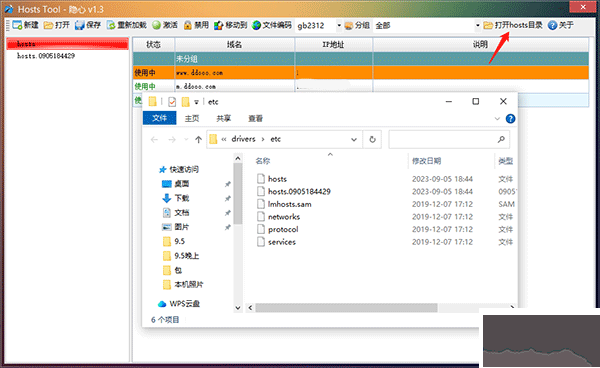Screen dimensions: 600x368
Task: Click the navigation pane scroll down arrow
Action: click(238, 308)
